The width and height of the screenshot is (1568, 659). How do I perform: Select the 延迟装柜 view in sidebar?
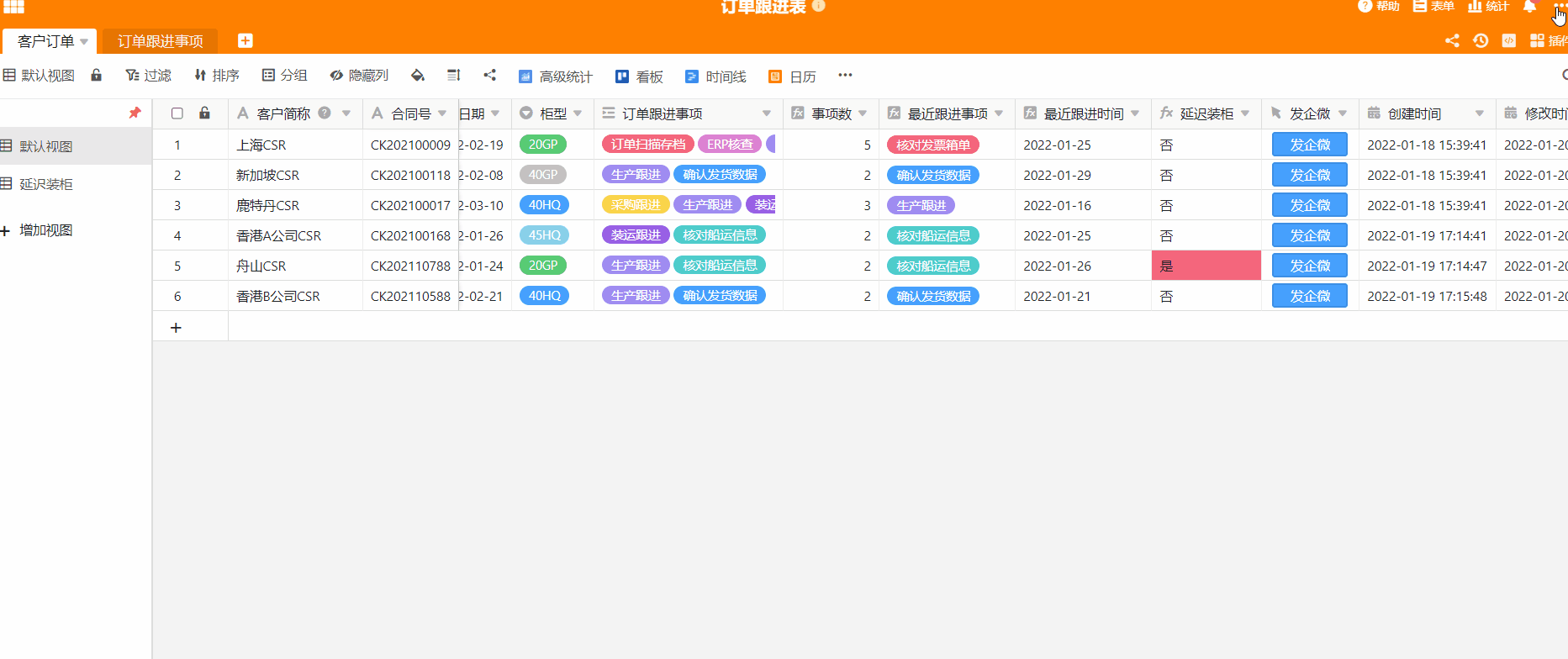[x=46, y=184]
